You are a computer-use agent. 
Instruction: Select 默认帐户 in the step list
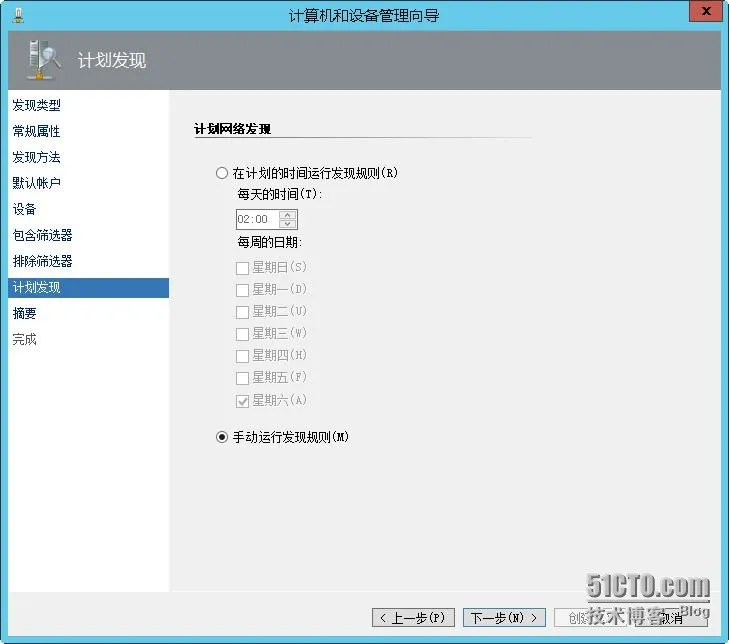(x=37, y=183)
